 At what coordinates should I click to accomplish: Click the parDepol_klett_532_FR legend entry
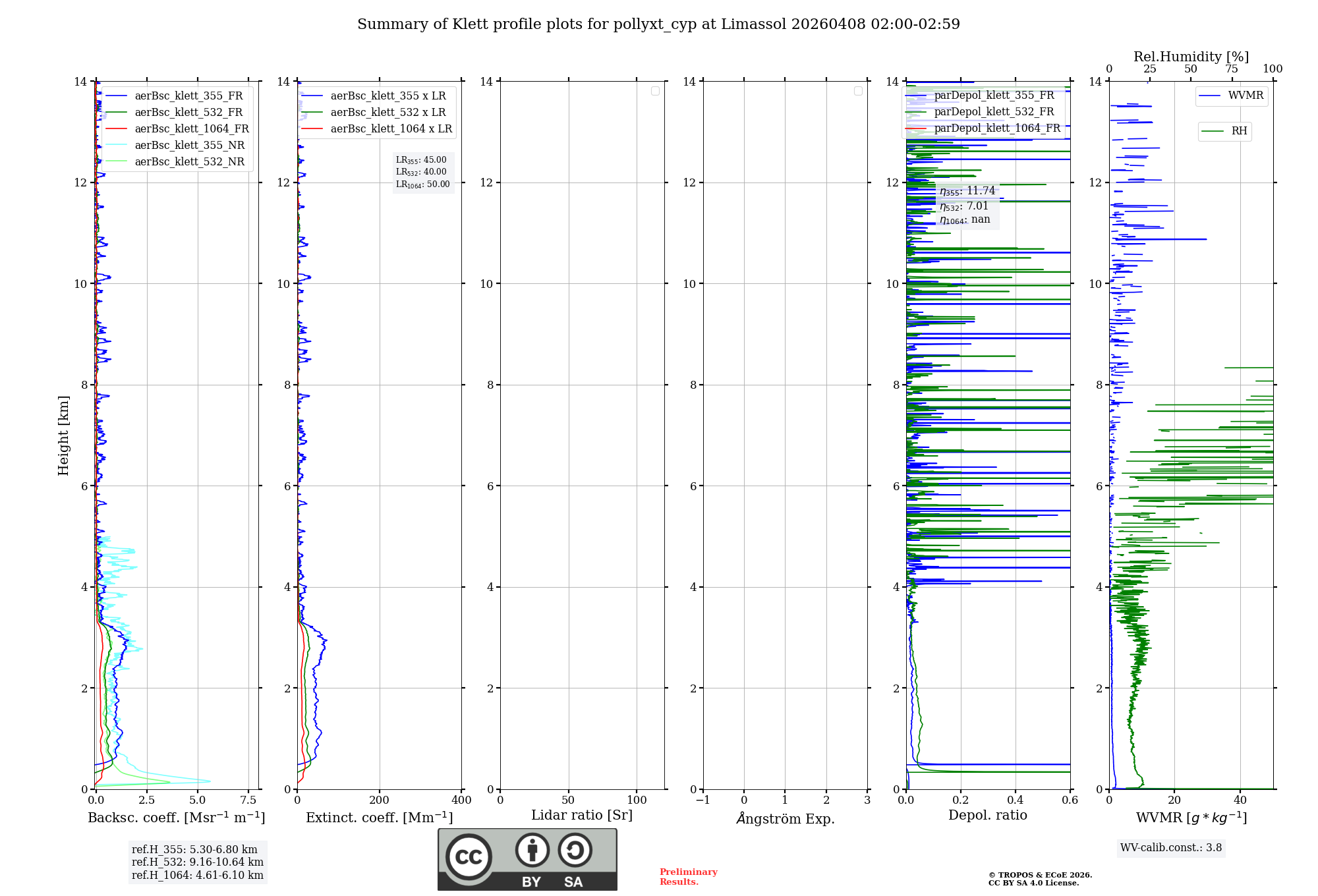[994, 112]
